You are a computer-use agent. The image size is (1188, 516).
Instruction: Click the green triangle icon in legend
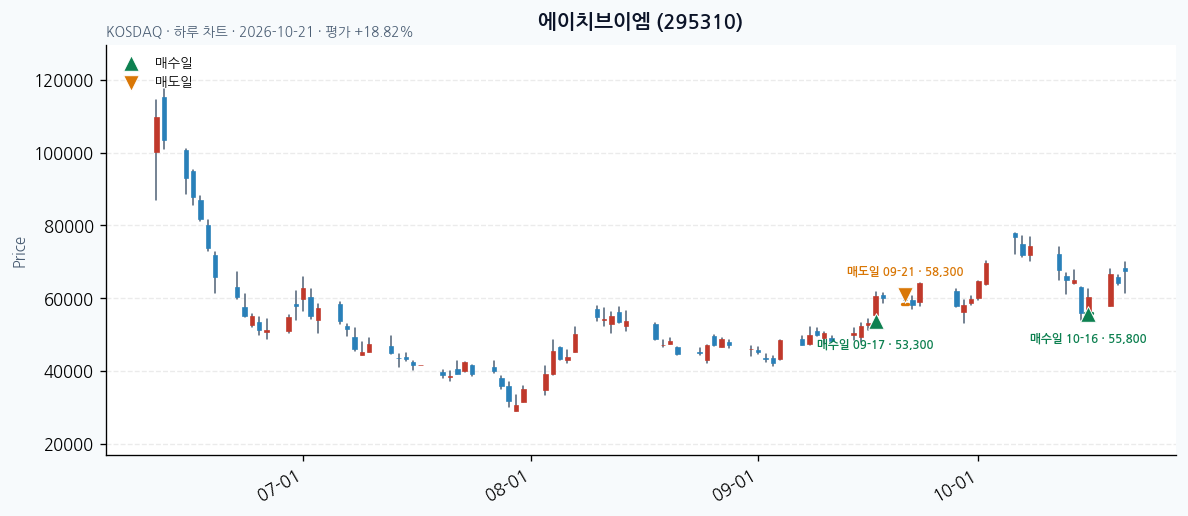[x=131, y=64]
